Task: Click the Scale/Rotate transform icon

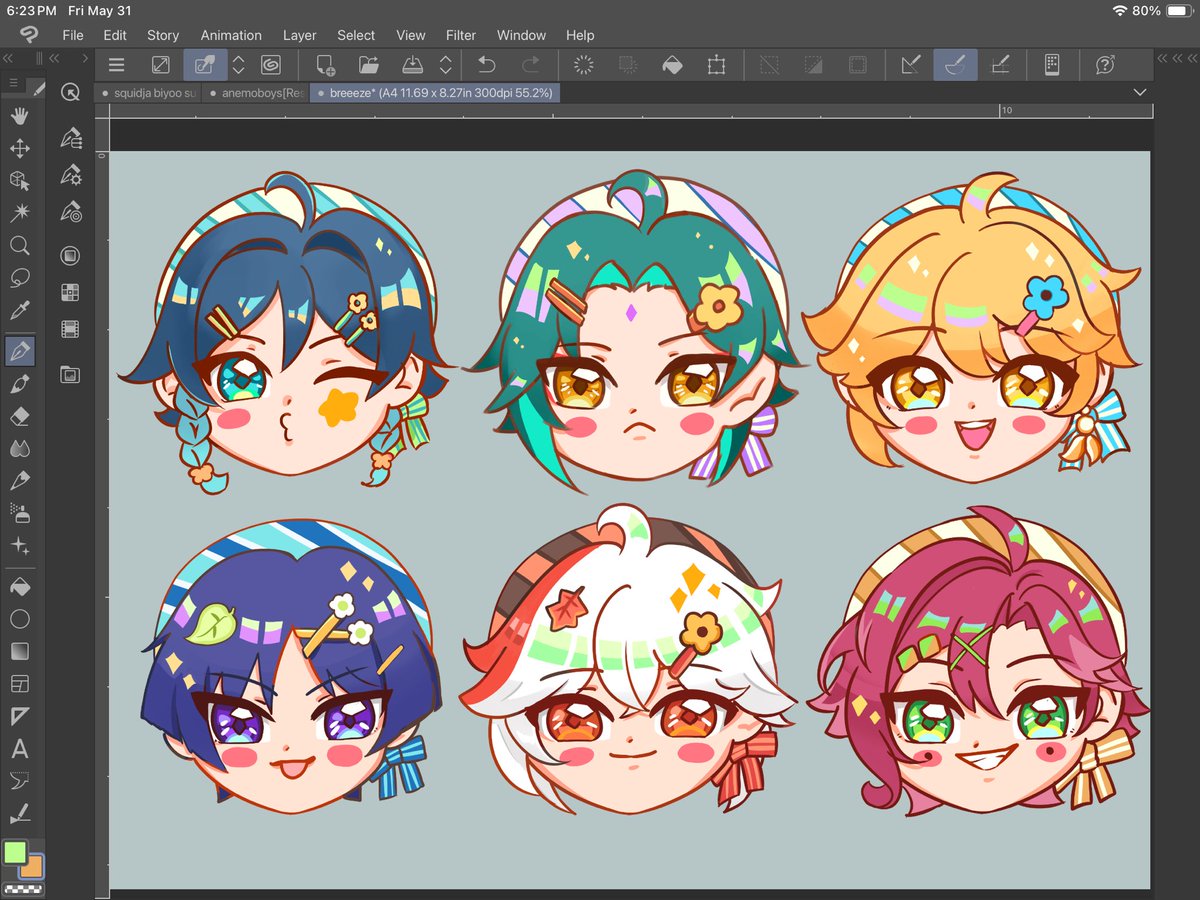Action: (716, 65)
